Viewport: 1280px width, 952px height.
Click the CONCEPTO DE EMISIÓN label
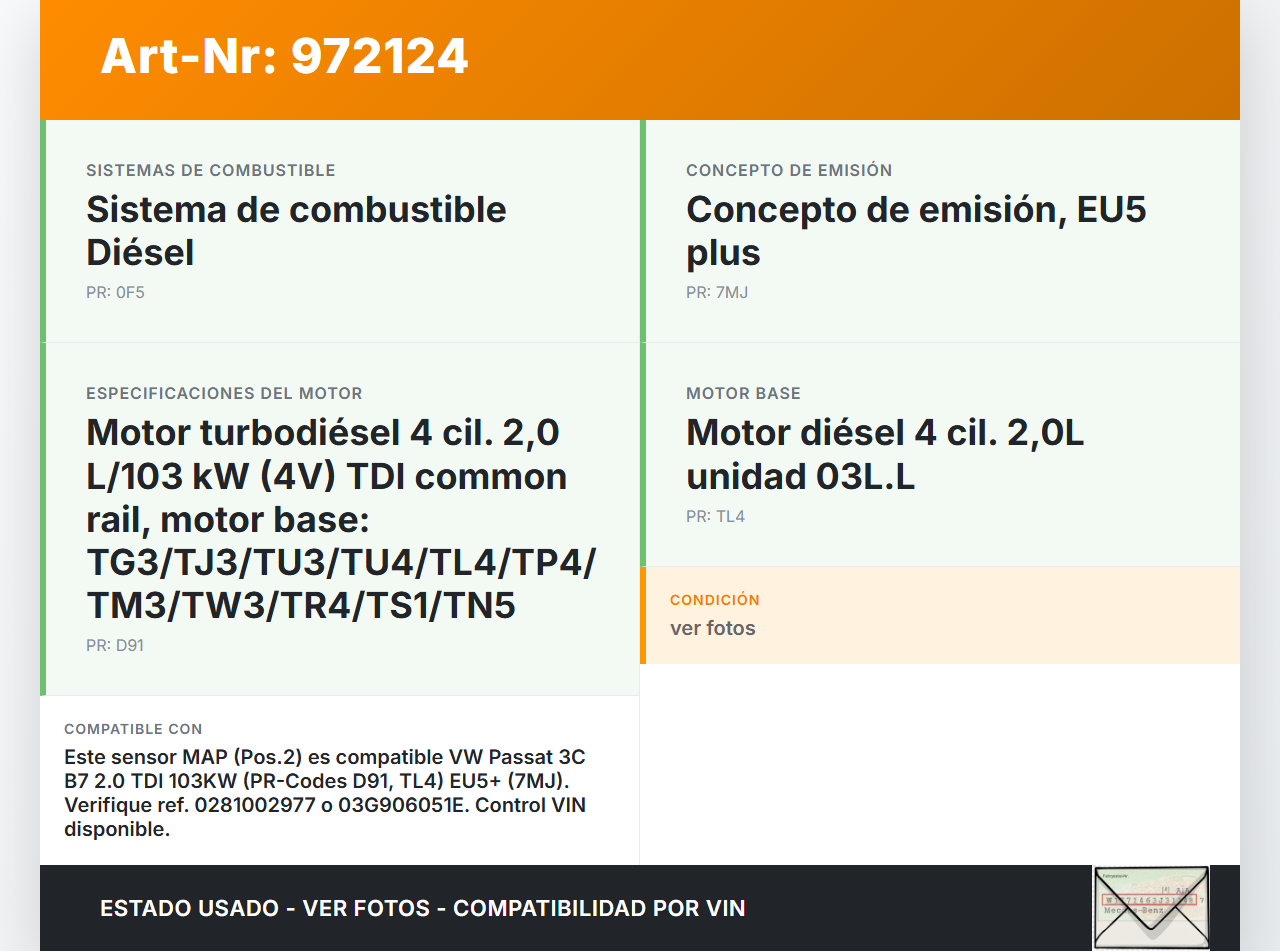click(x=789, y=171)
